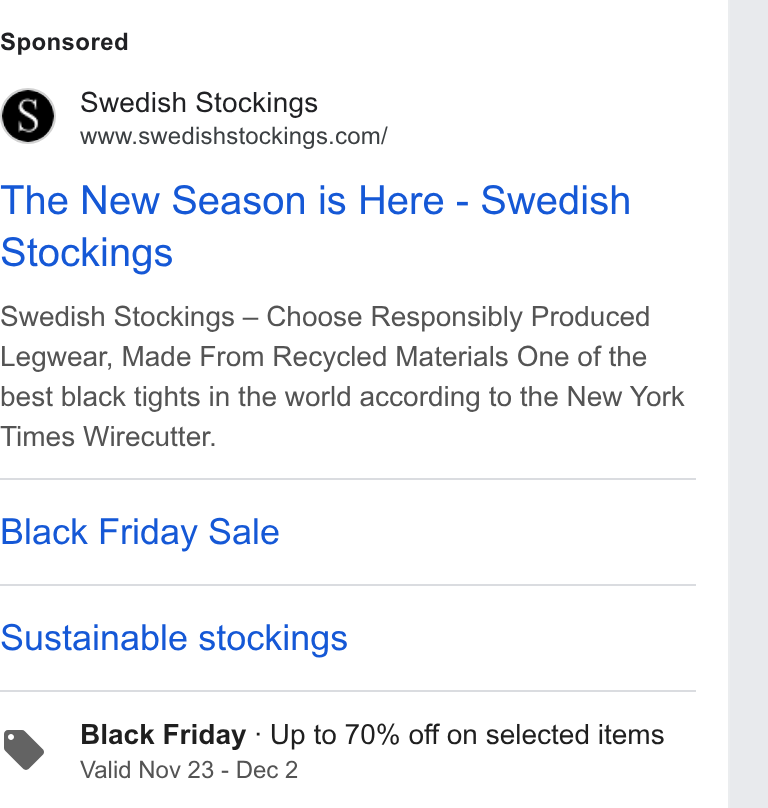The image size is (768, 808).
Task: Click the www.swedishstockings.com/ URL
Action: tap(233, 137)
